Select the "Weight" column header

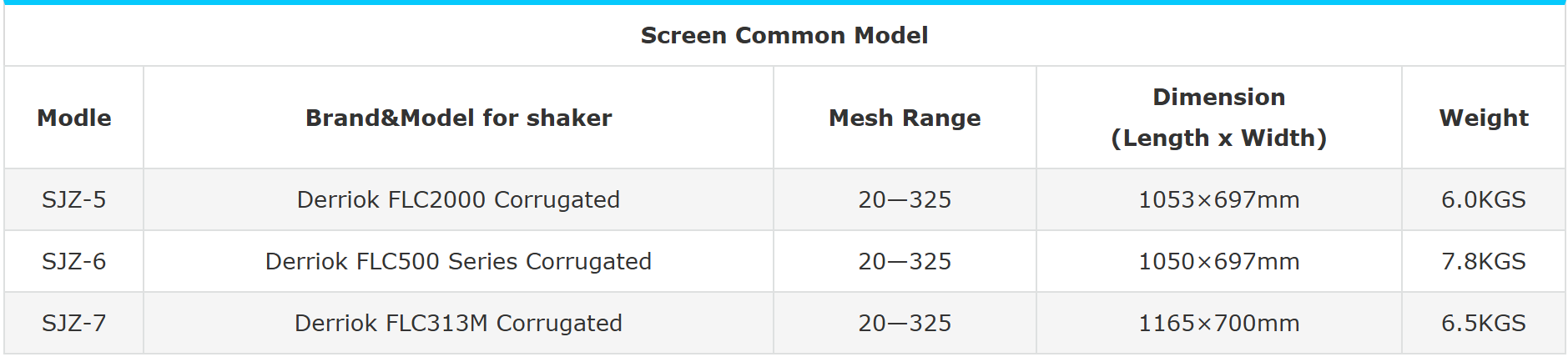coord(1483,118)
